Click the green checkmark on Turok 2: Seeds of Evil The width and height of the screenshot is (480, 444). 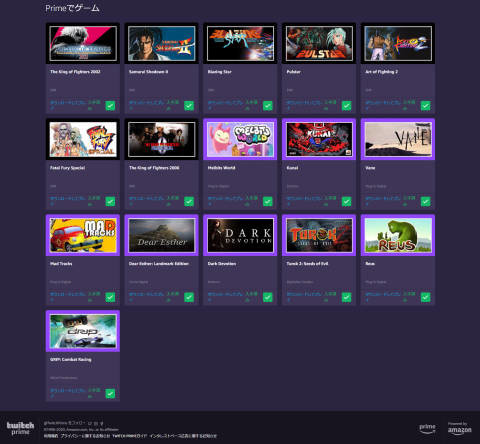click(x=347, y=297)
